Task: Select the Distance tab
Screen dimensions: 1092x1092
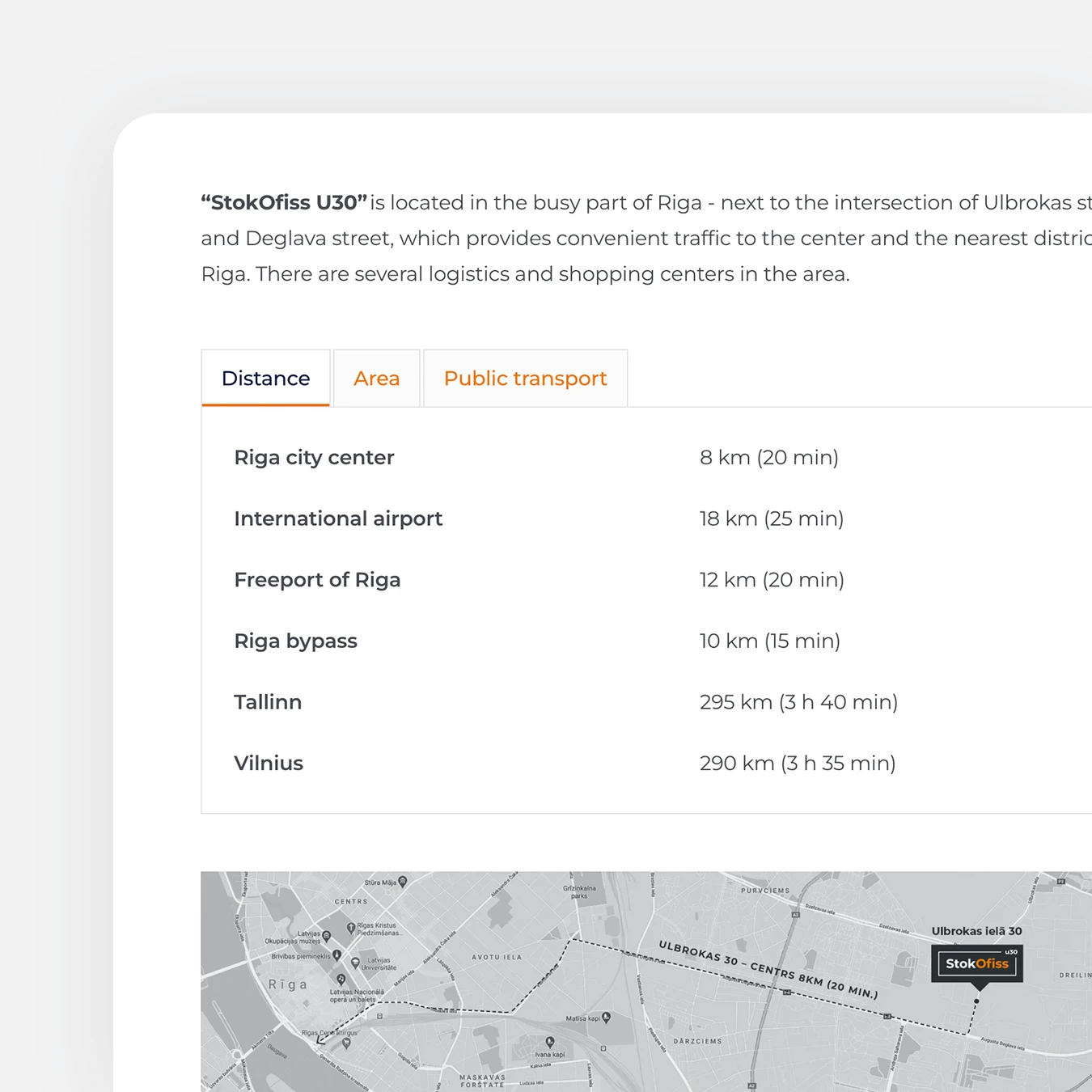Action: click(x=265, y=378)
